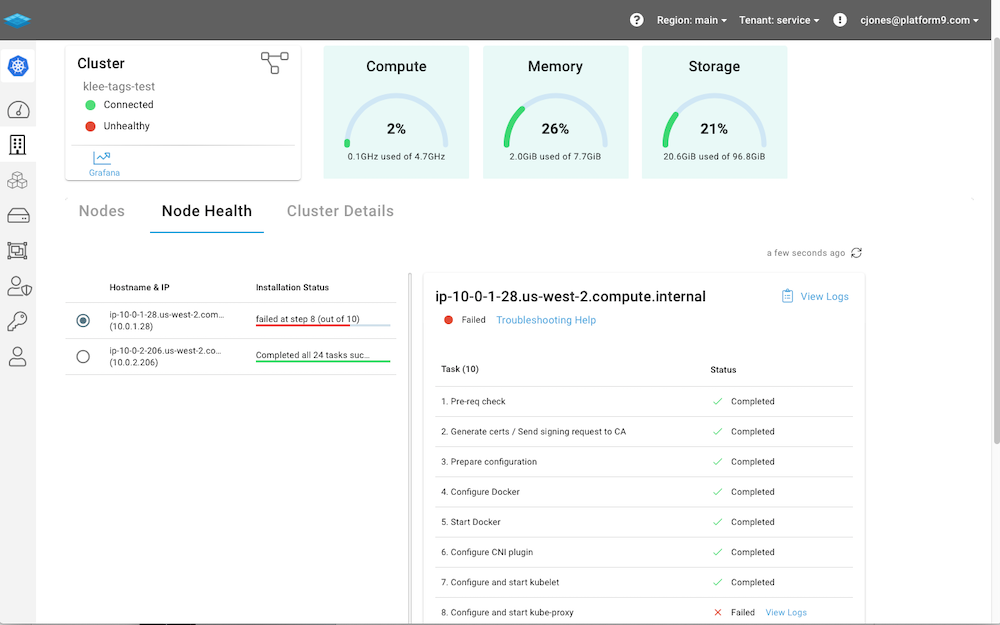This screenshot has height=625, width=1000.
Task: Click the Connected status label
Action: [128, 105]
